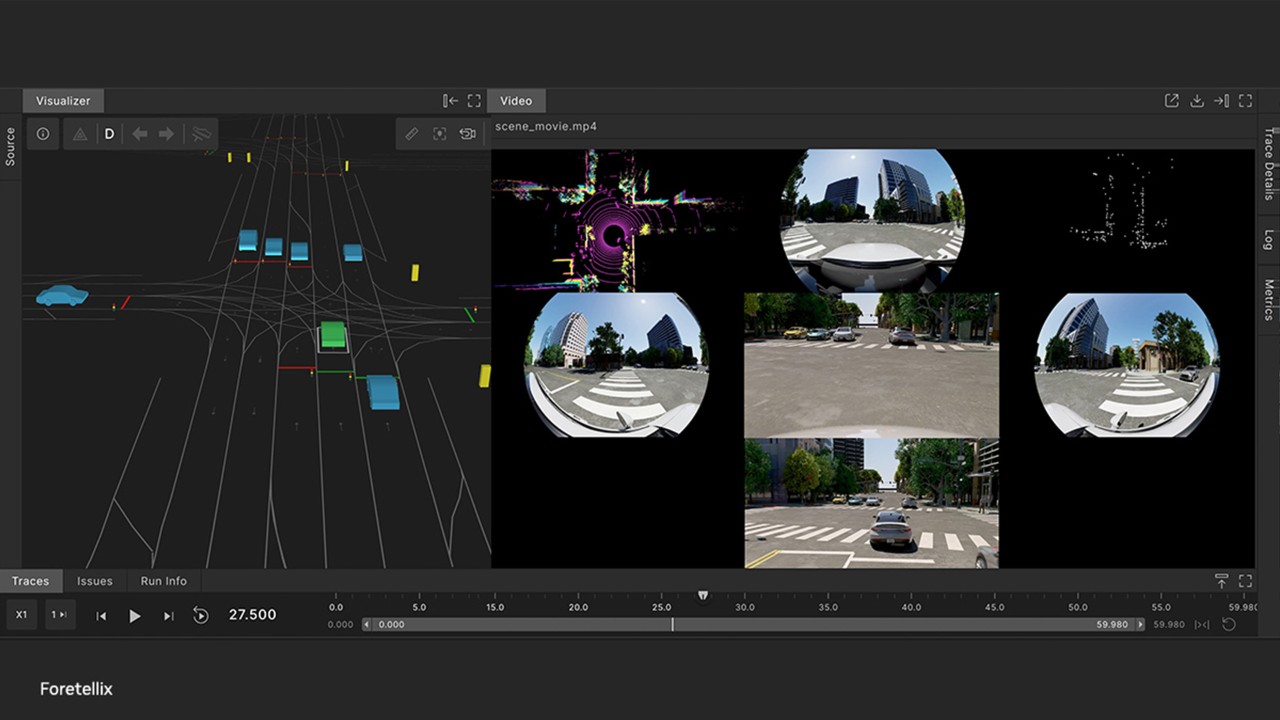Click the focus-on-vehicle icon in Visualizer toolbar

[439, 133]
